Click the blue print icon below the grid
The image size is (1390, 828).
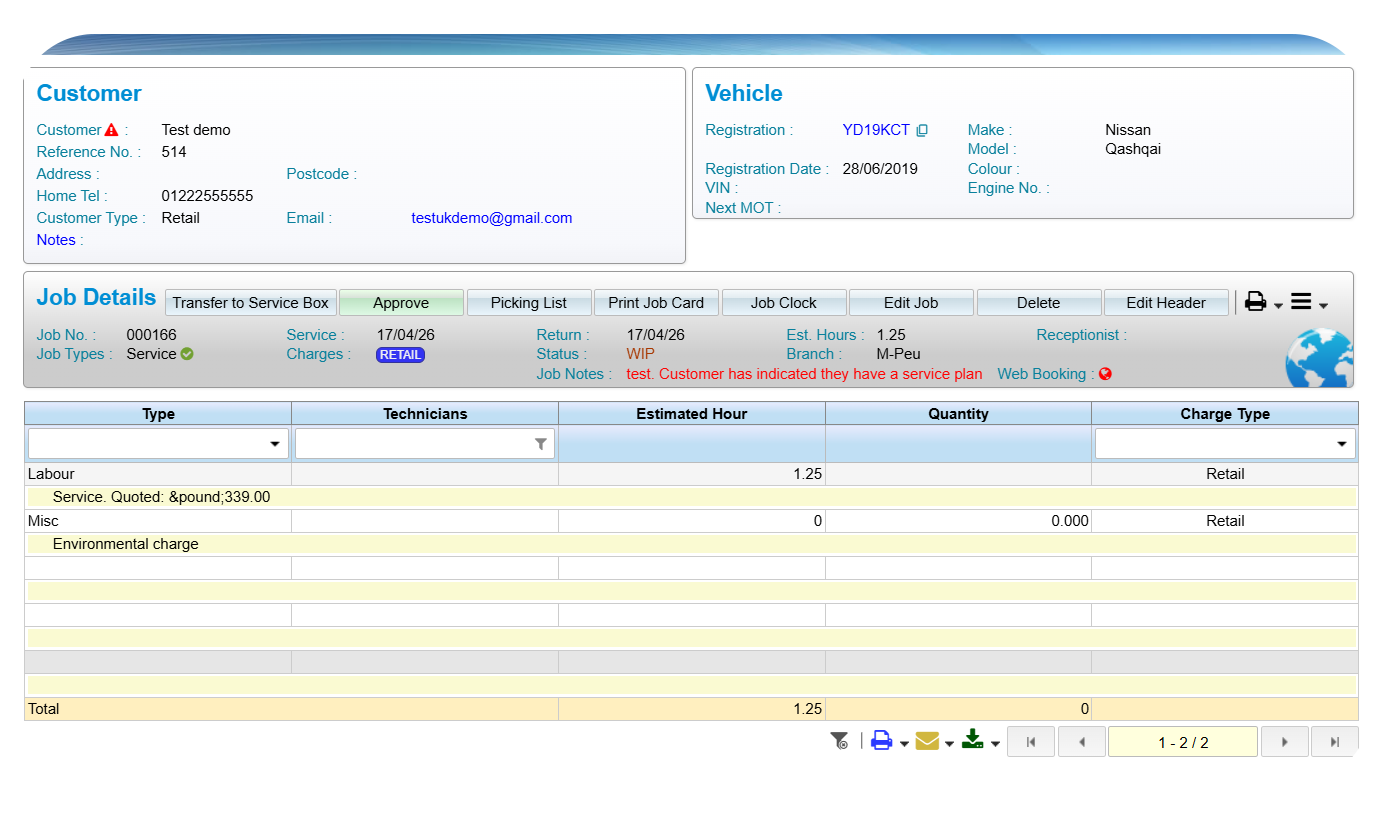point(881,741)
